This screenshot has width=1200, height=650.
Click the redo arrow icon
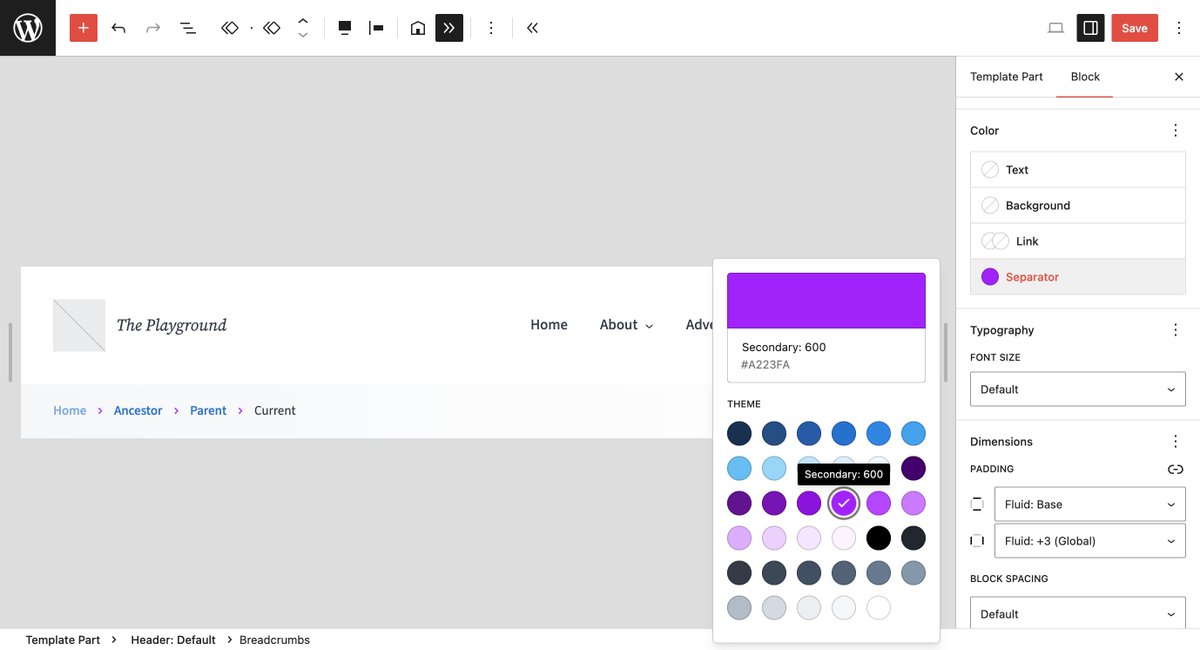coord(153,28)
